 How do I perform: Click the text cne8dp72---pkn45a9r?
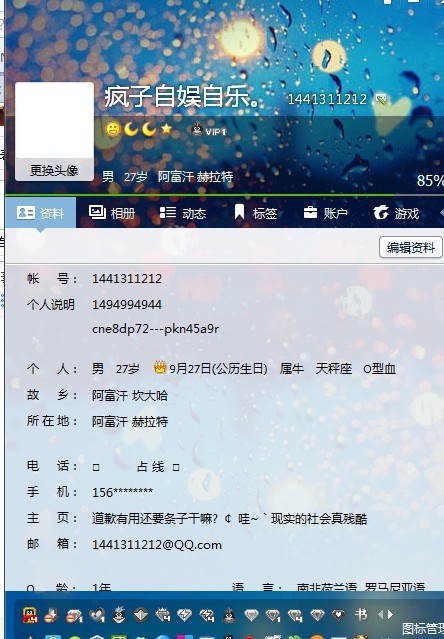pos(155,329)
